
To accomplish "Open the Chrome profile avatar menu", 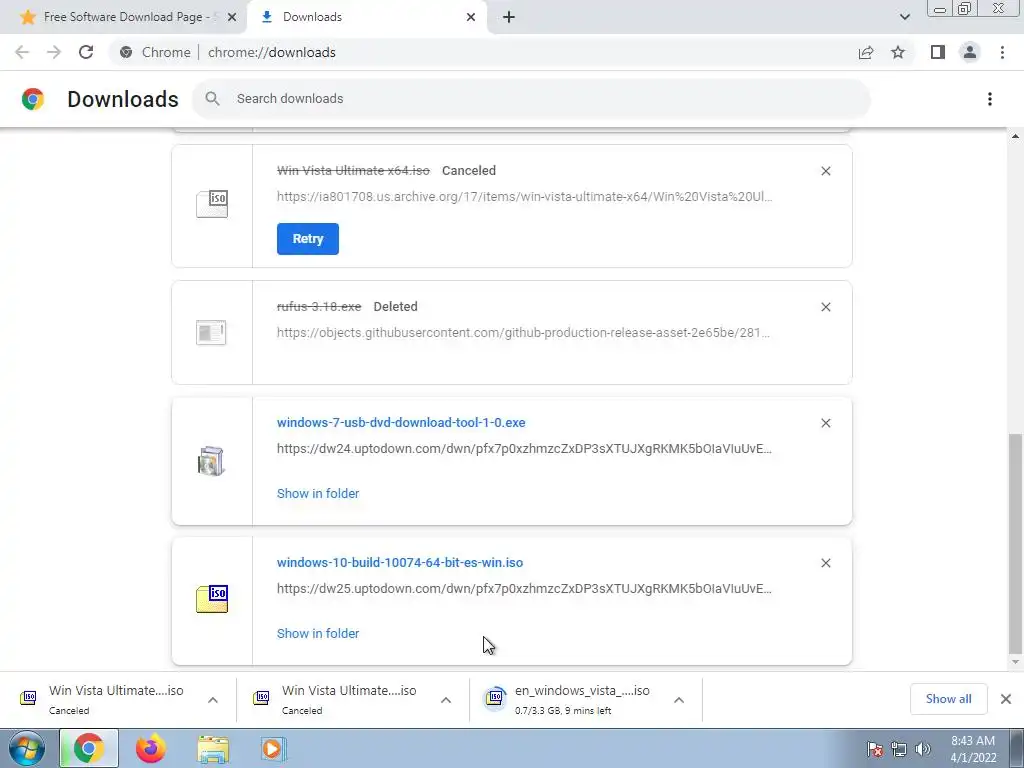I will 970,52.
